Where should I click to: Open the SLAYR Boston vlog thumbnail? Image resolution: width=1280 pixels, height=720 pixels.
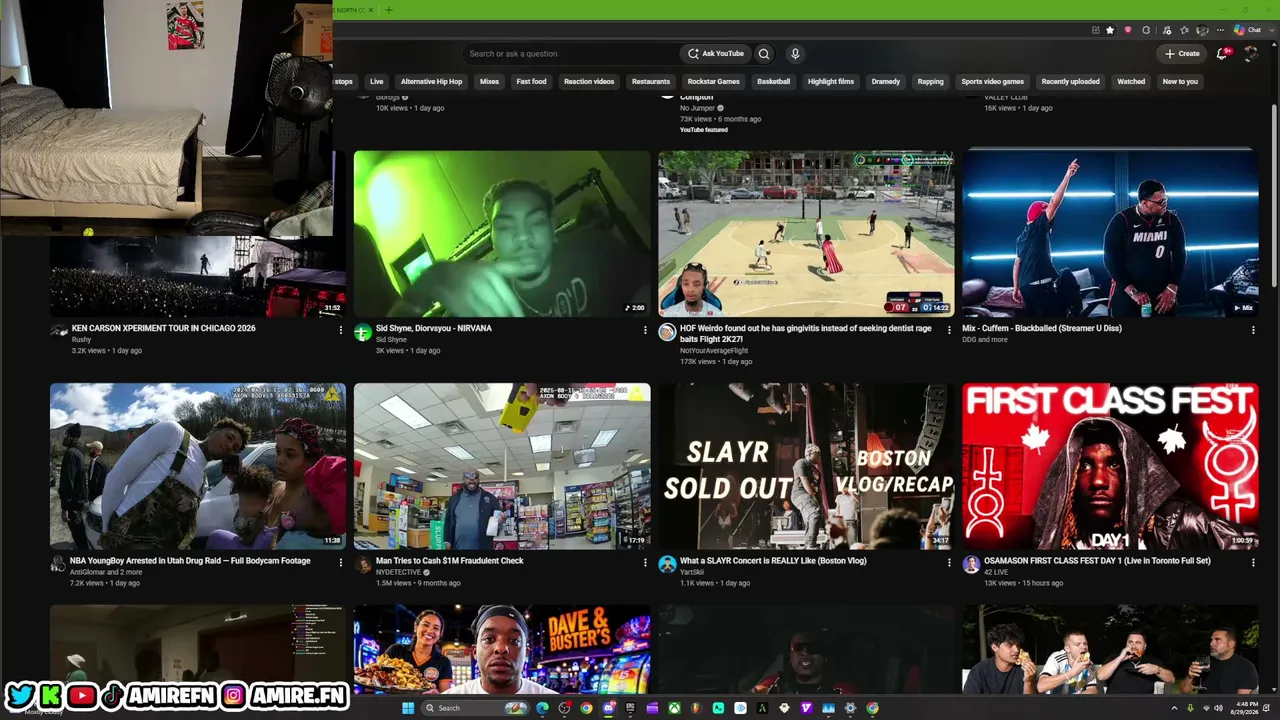coord(806,466)
